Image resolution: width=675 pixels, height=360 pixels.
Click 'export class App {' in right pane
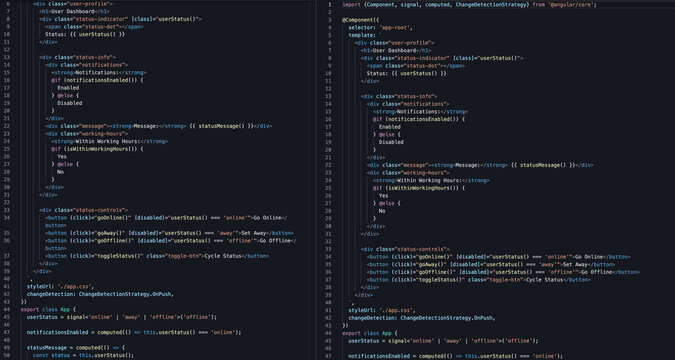tap(370, 333)
